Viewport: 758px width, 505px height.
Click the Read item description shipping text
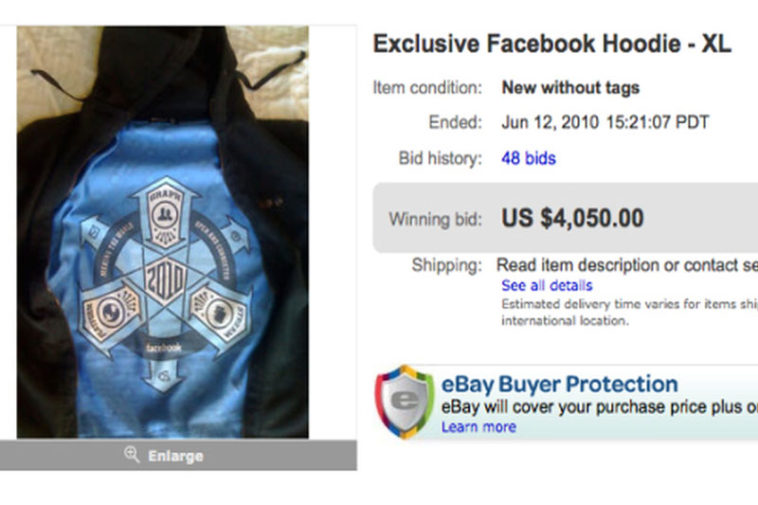626,266
